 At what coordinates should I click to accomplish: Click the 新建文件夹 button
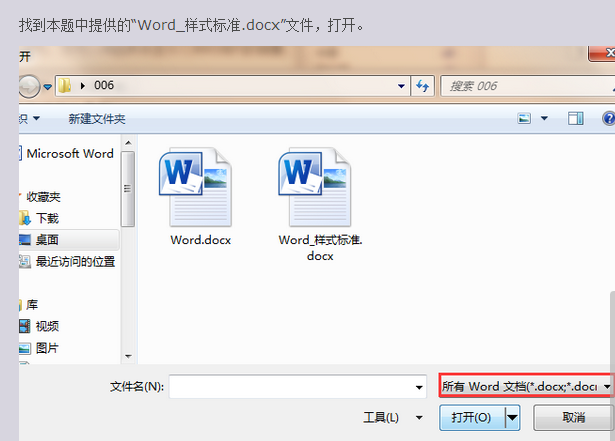pyautogui.click(x=97, y=118)
